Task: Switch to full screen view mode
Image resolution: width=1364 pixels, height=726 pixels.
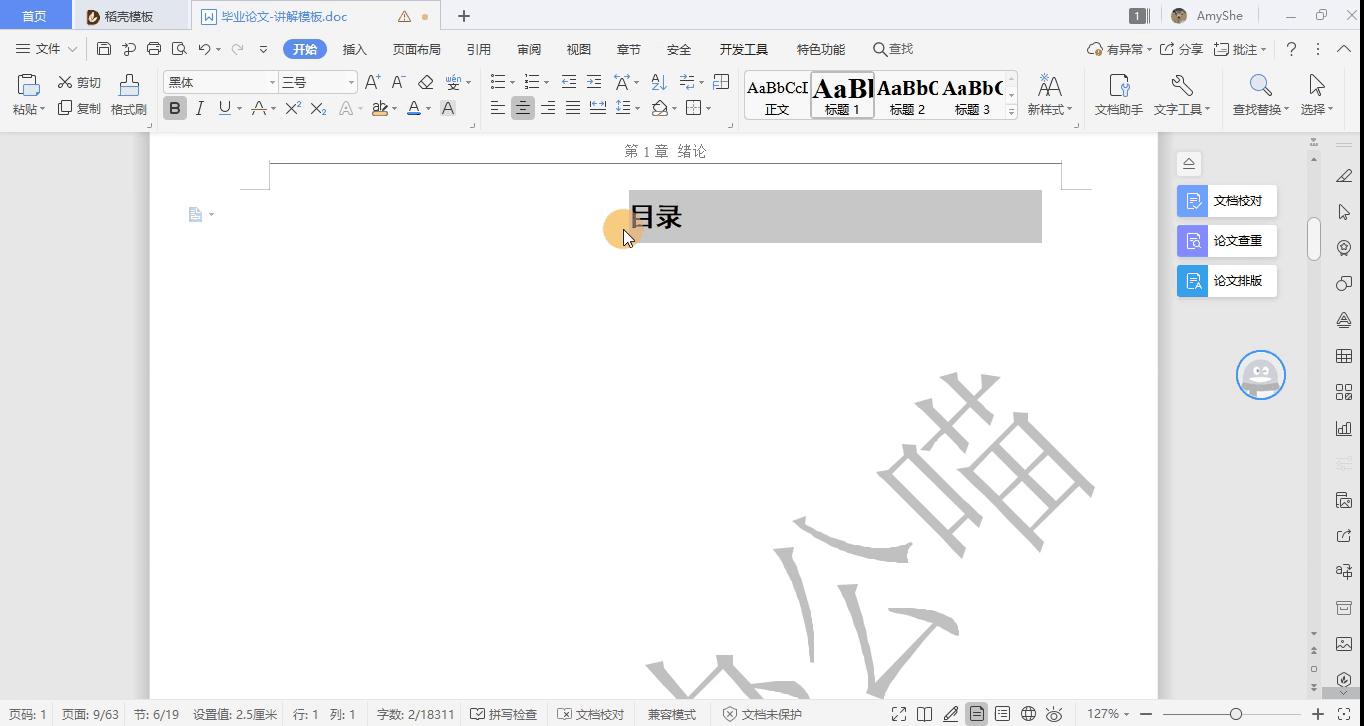Action: [x=897, y=714]
